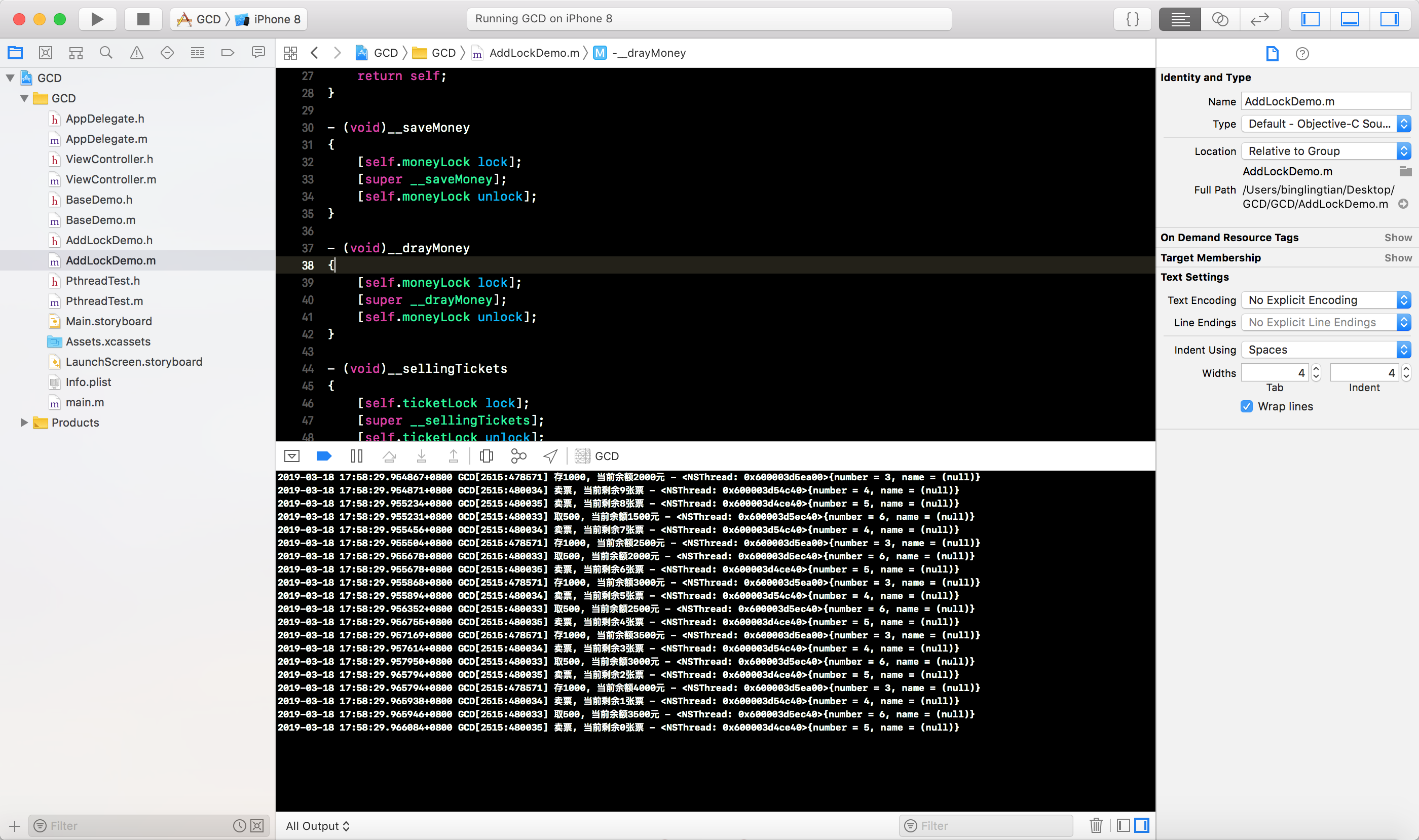Toggle variables view pane in debug area
The image size is (1419, 840).
point(1124,826)
